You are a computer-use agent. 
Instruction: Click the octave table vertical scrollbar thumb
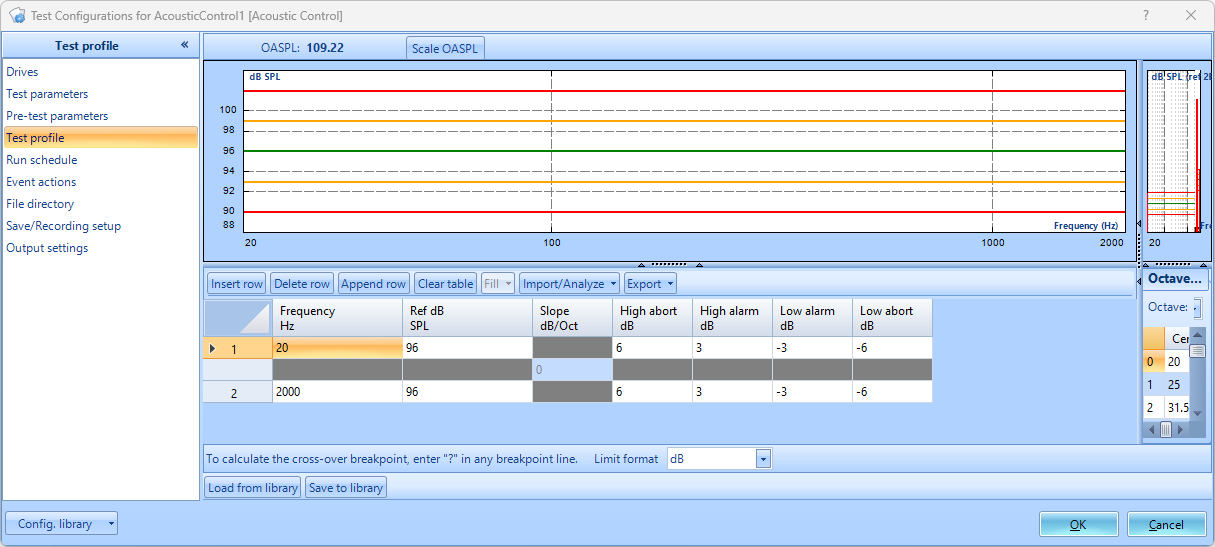[1197, 351]
